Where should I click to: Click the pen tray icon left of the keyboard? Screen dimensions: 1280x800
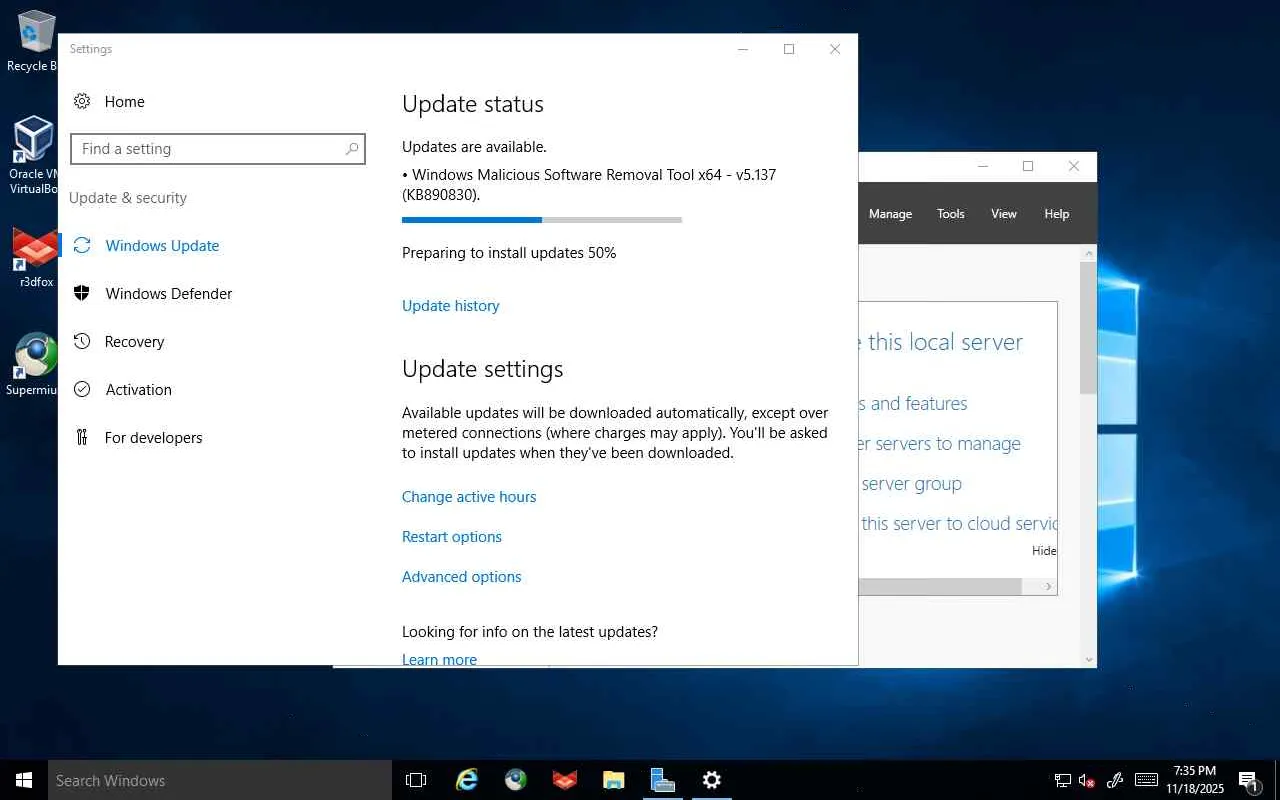(1115, 781)
